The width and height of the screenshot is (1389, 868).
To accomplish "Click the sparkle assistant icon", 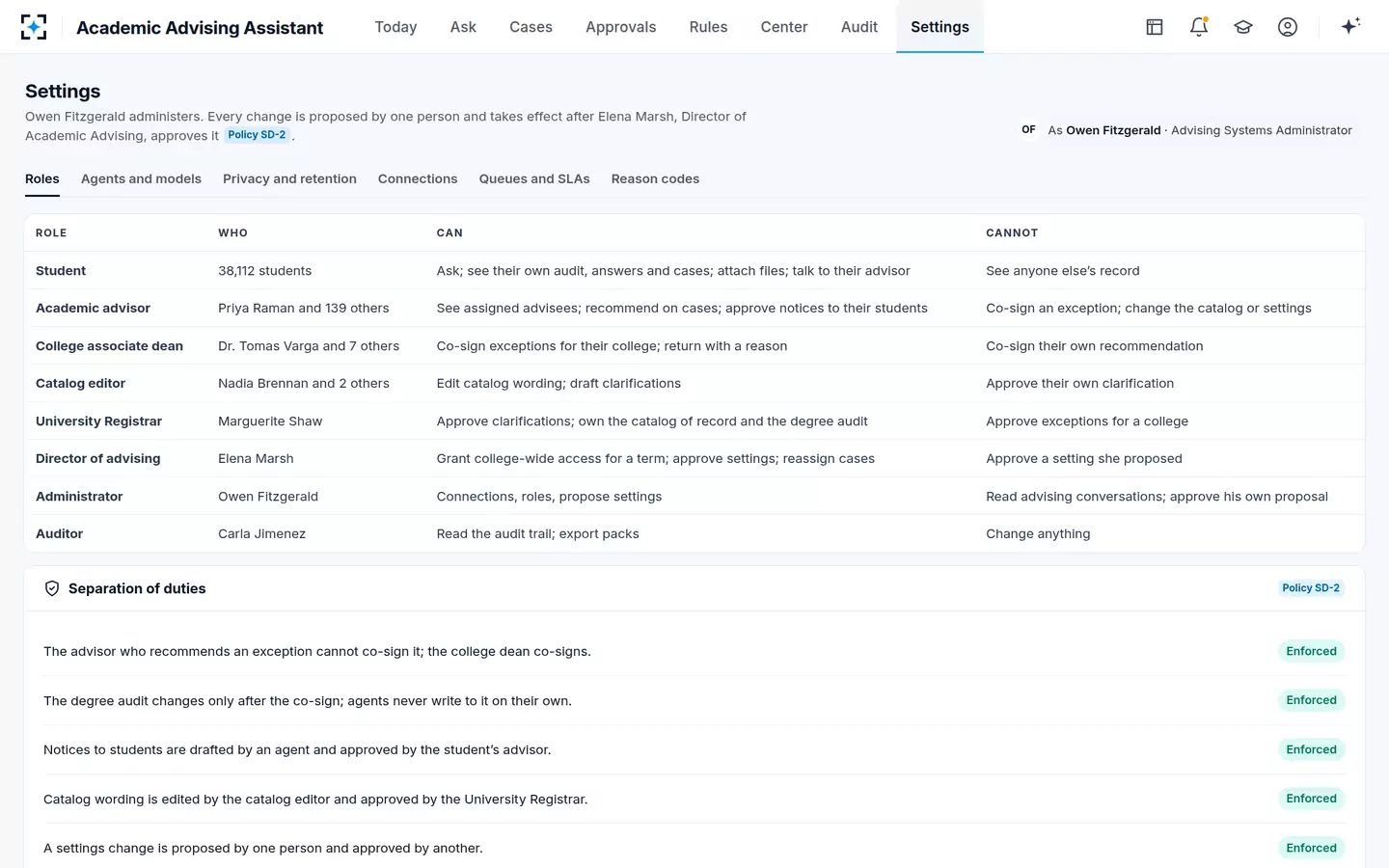I will [x=1350, y=26].
